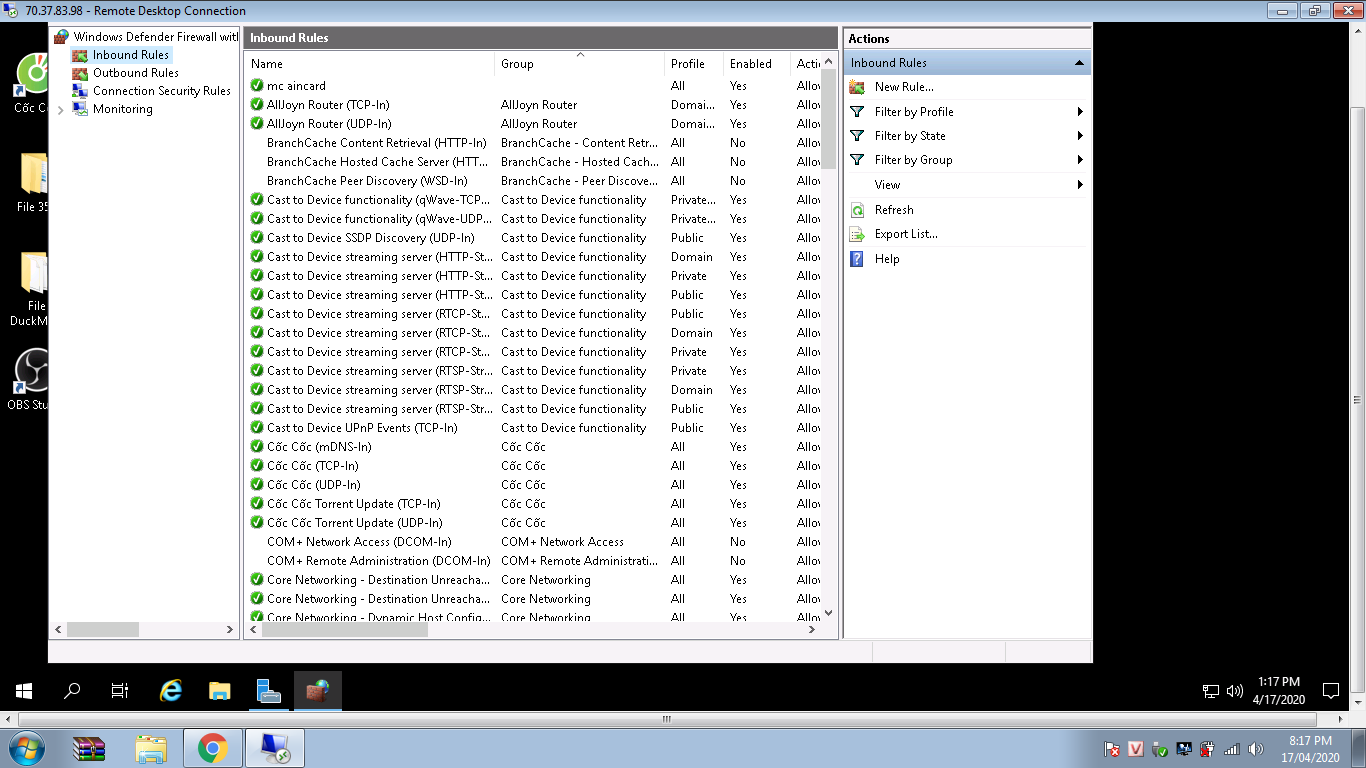Click the New Rule icon in Actions

tap(857, 87)
